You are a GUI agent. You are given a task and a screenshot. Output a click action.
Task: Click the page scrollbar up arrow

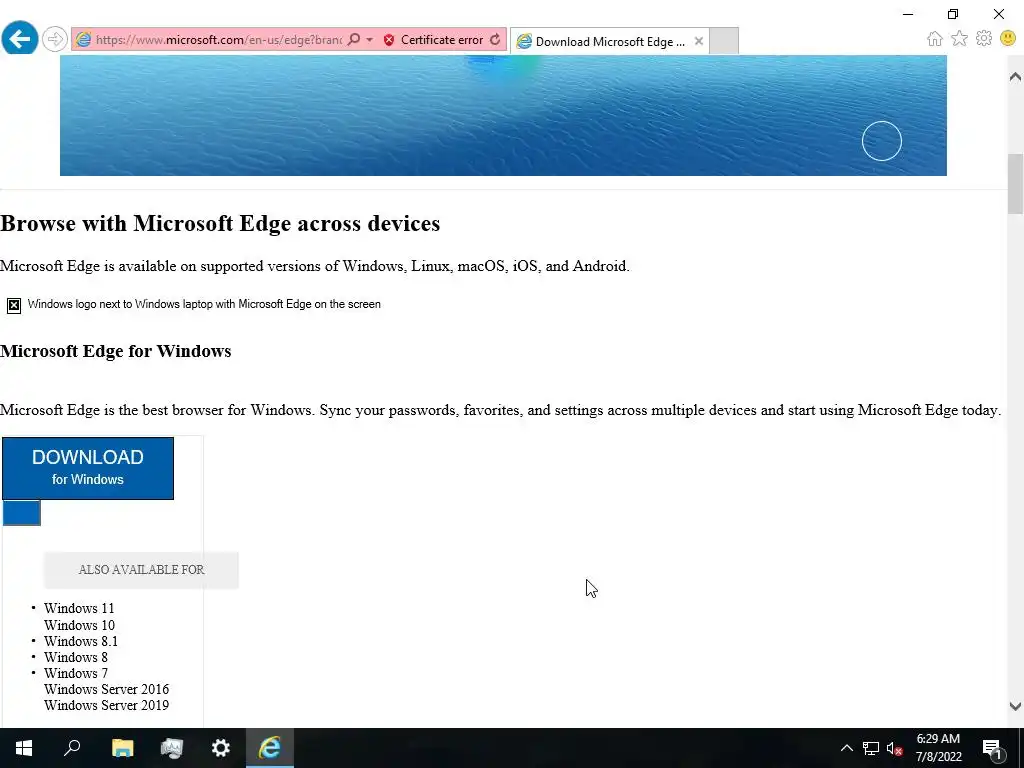pos(1015,76)
